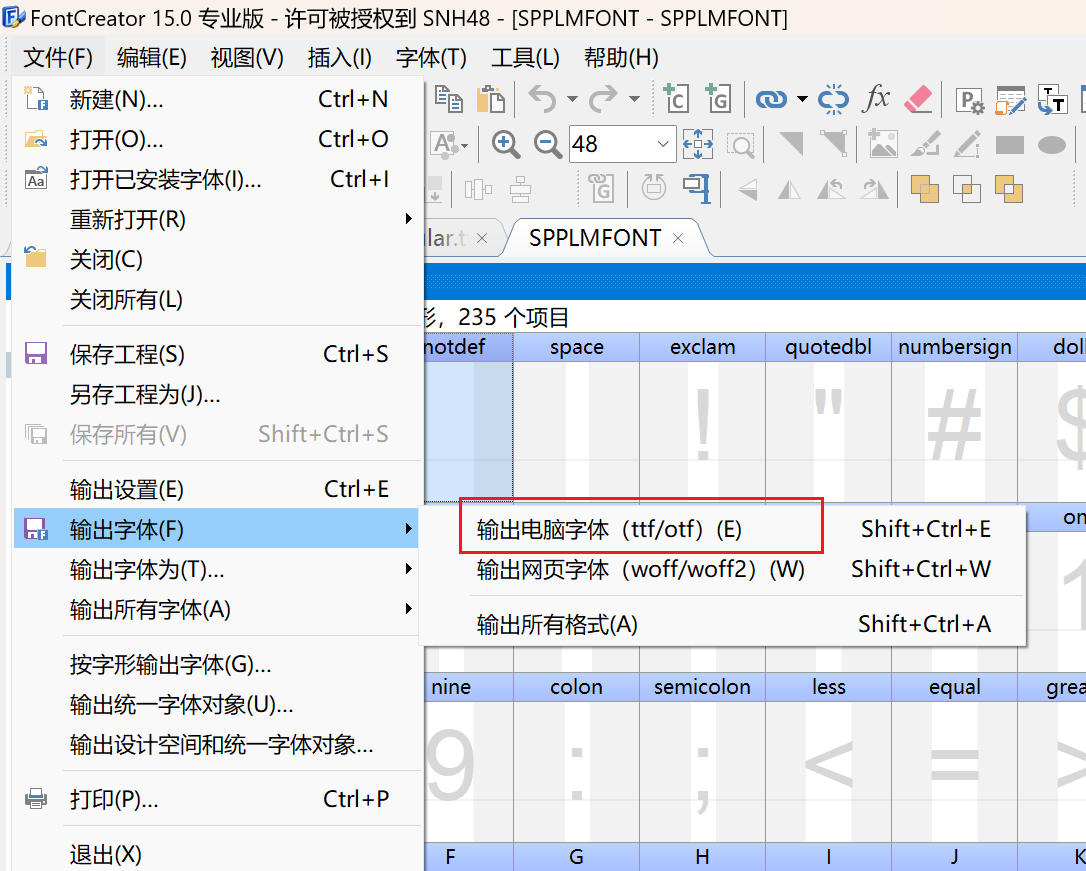Open the zoom size 48 combo box

[x=622, y=144]
